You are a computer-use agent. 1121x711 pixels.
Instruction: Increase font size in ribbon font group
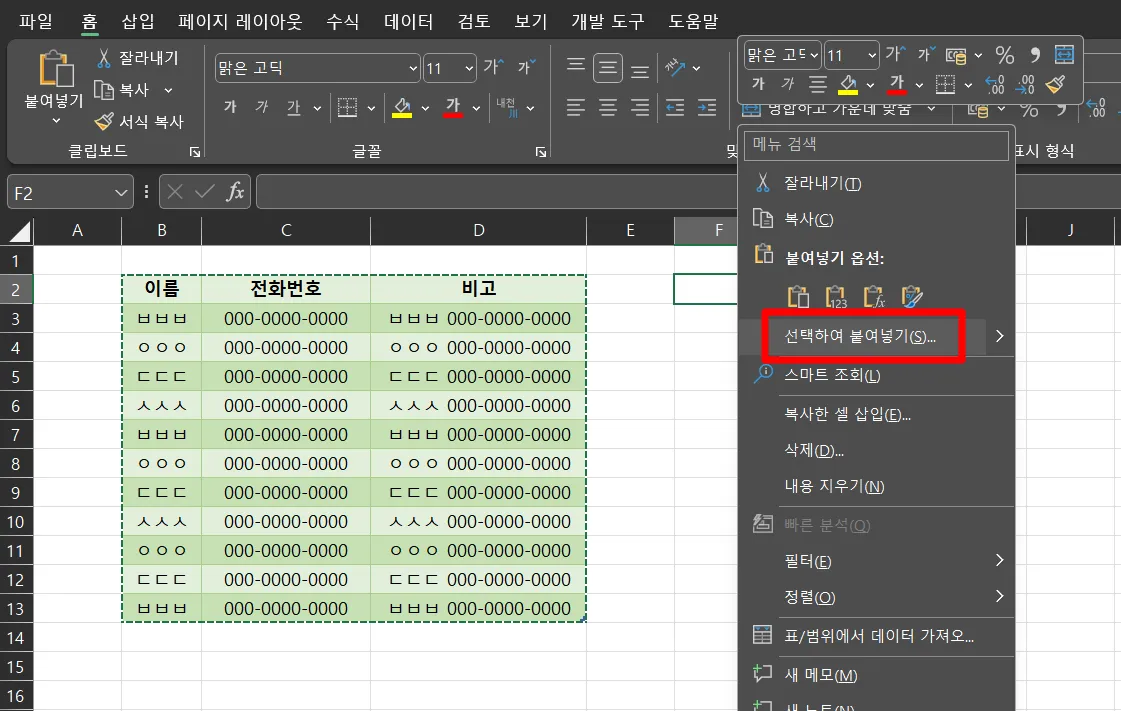click(x=493, y=67)
